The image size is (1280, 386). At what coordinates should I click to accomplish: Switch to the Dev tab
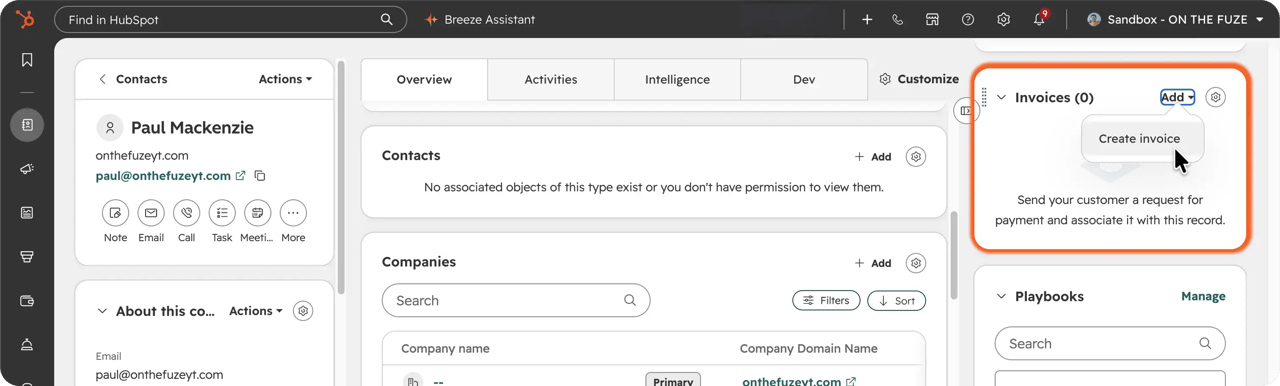[x=804, y=79]
